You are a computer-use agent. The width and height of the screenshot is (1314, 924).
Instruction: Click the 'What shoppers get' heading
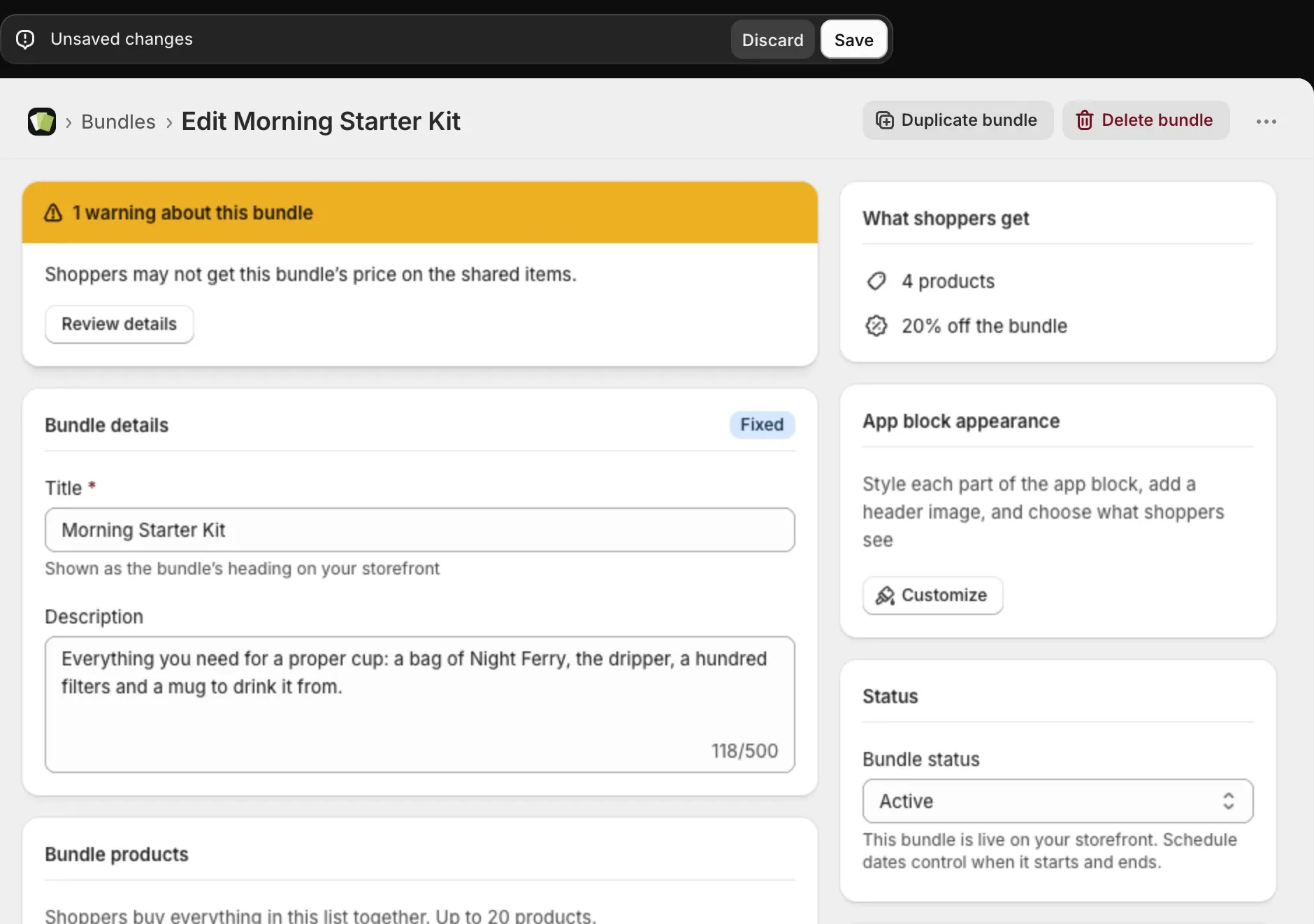(946, 219)
